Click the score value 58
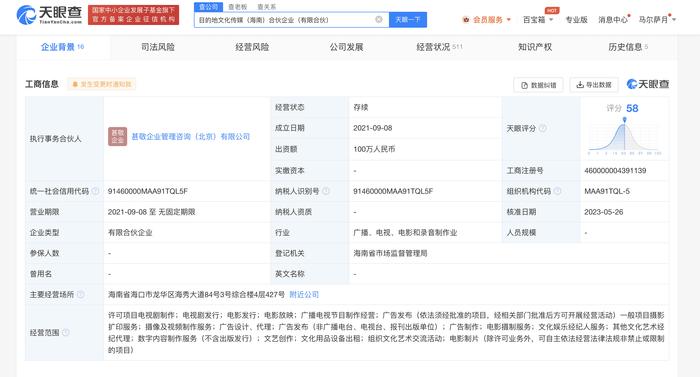The height and width of the screenshot is (377, 700). click(632, 108)
